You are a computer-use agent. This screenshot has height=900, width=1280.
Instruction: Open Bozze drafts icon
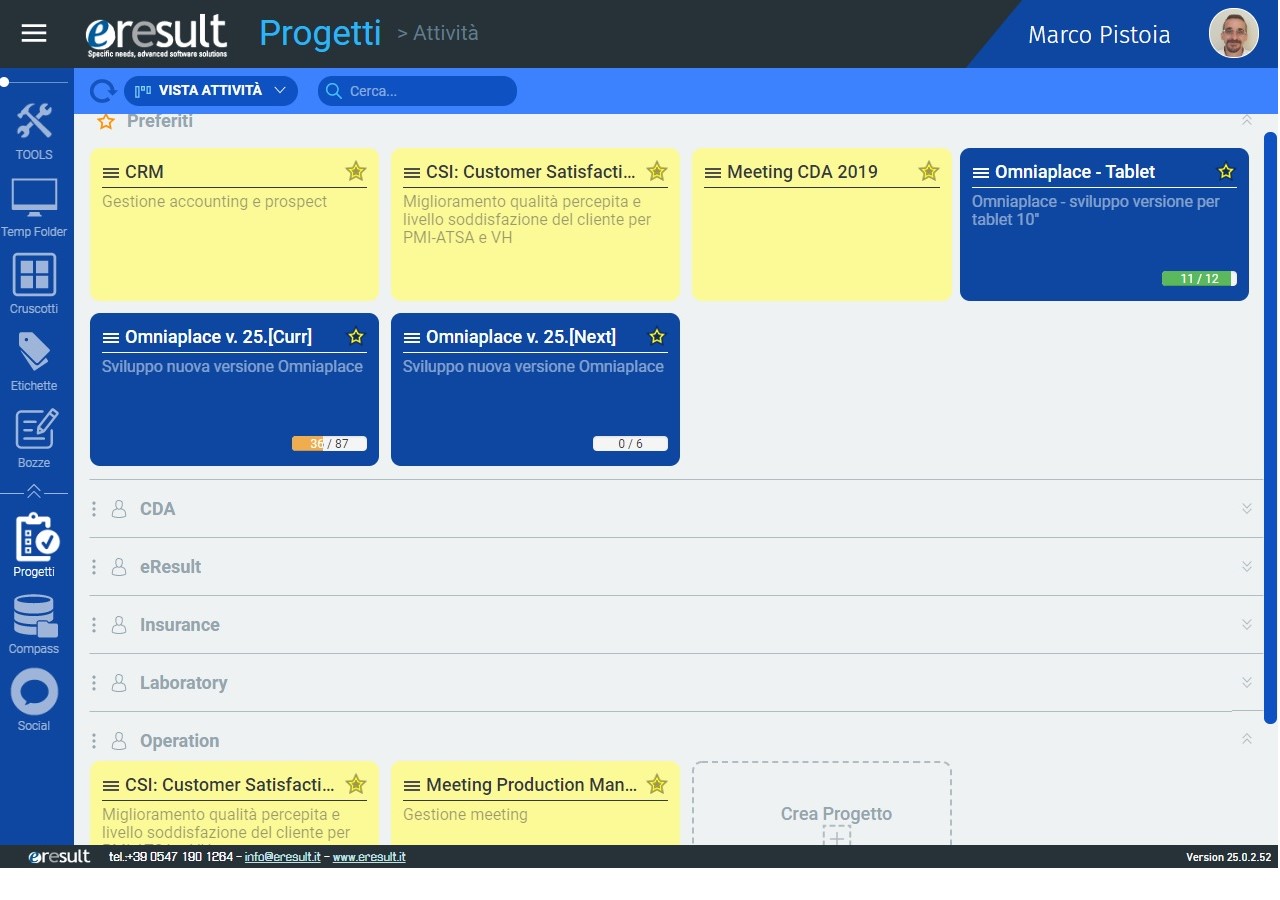coord(34,438)
